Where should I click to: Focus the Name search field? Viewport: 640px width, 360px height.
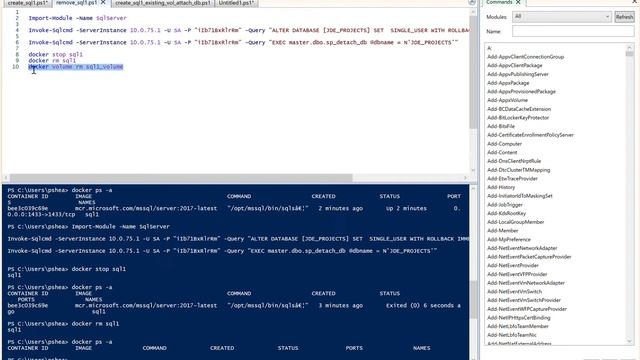pos(573,31)
